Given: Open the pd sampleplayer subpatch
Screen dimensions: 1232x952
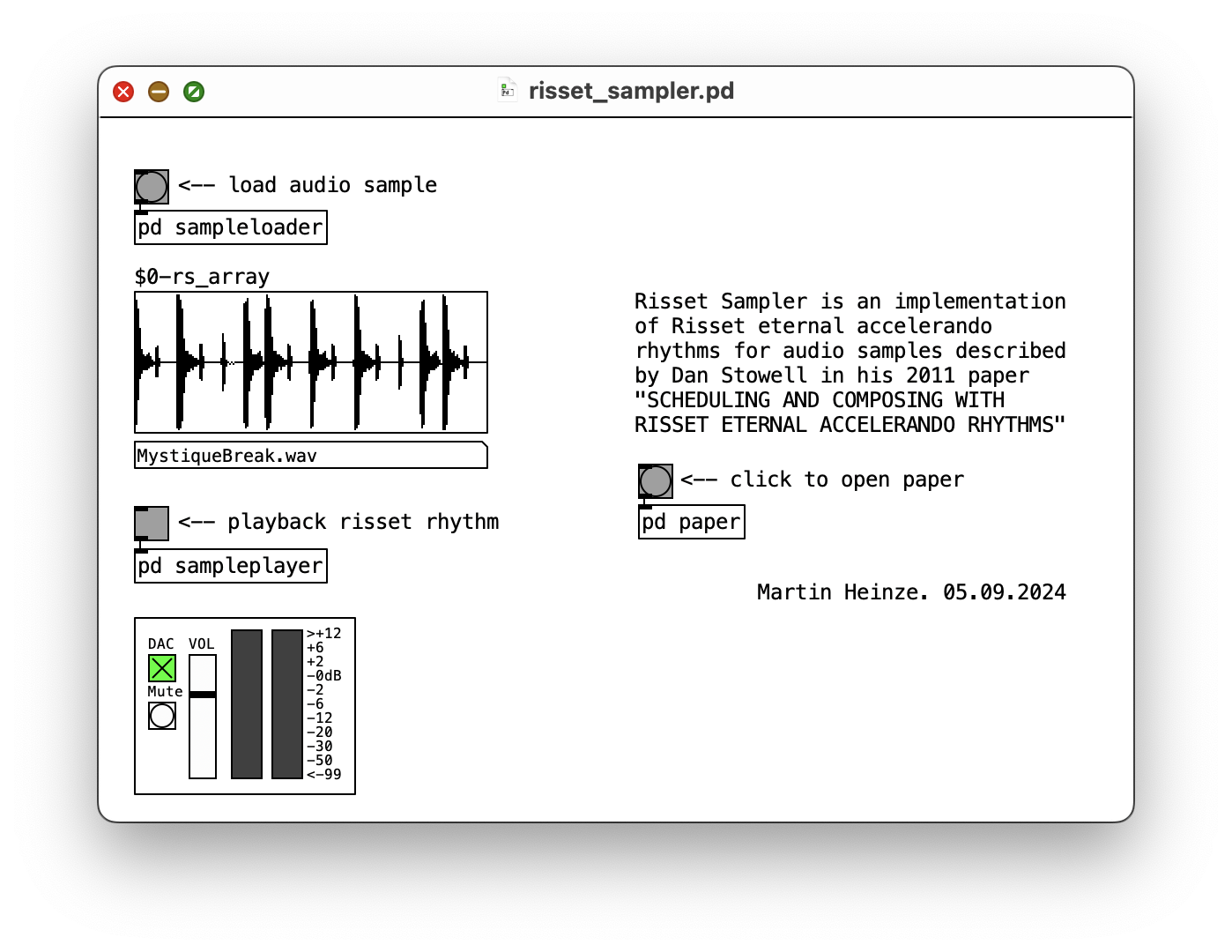Looking at the screenshot, I should [231, 566].
